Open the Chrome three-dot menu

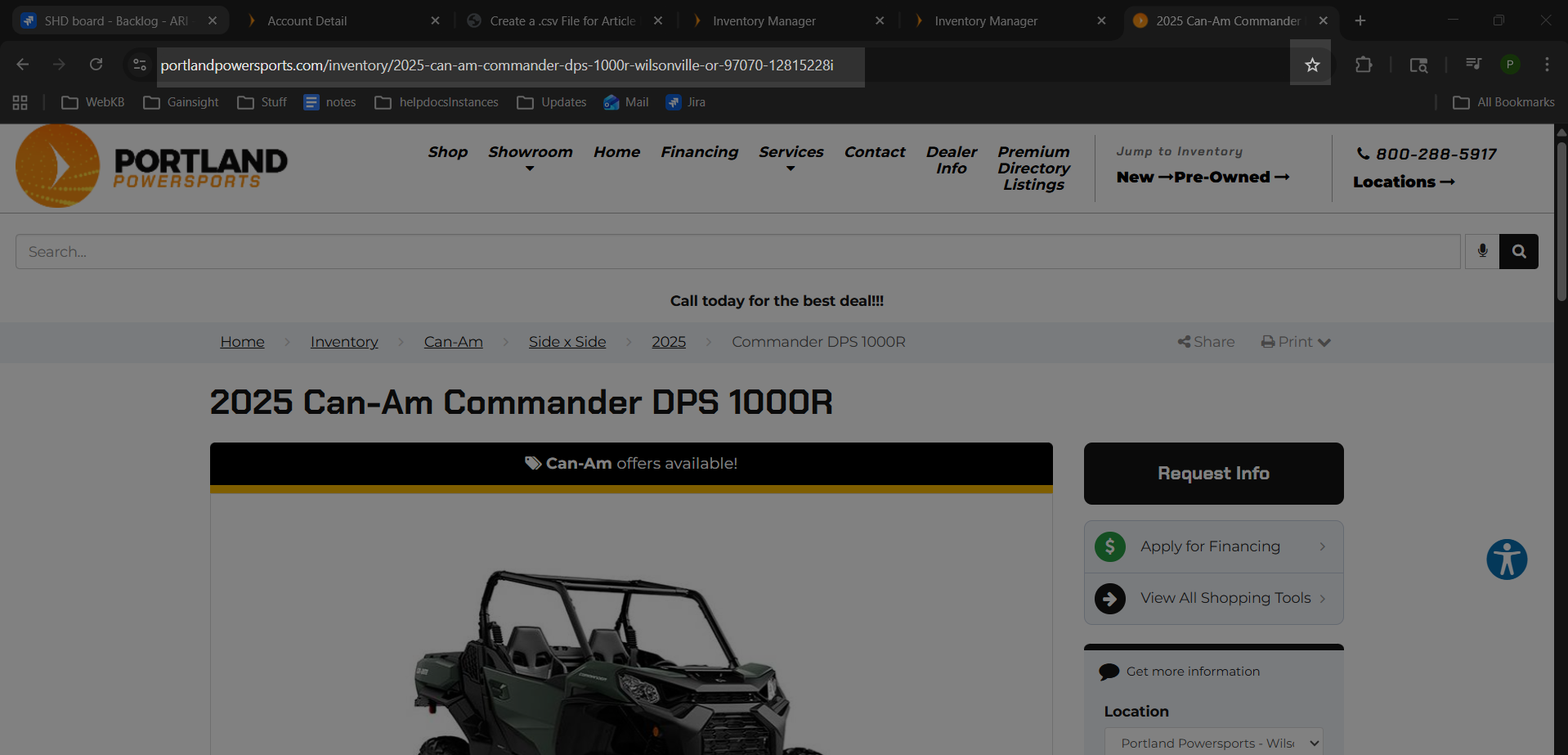1547,65
